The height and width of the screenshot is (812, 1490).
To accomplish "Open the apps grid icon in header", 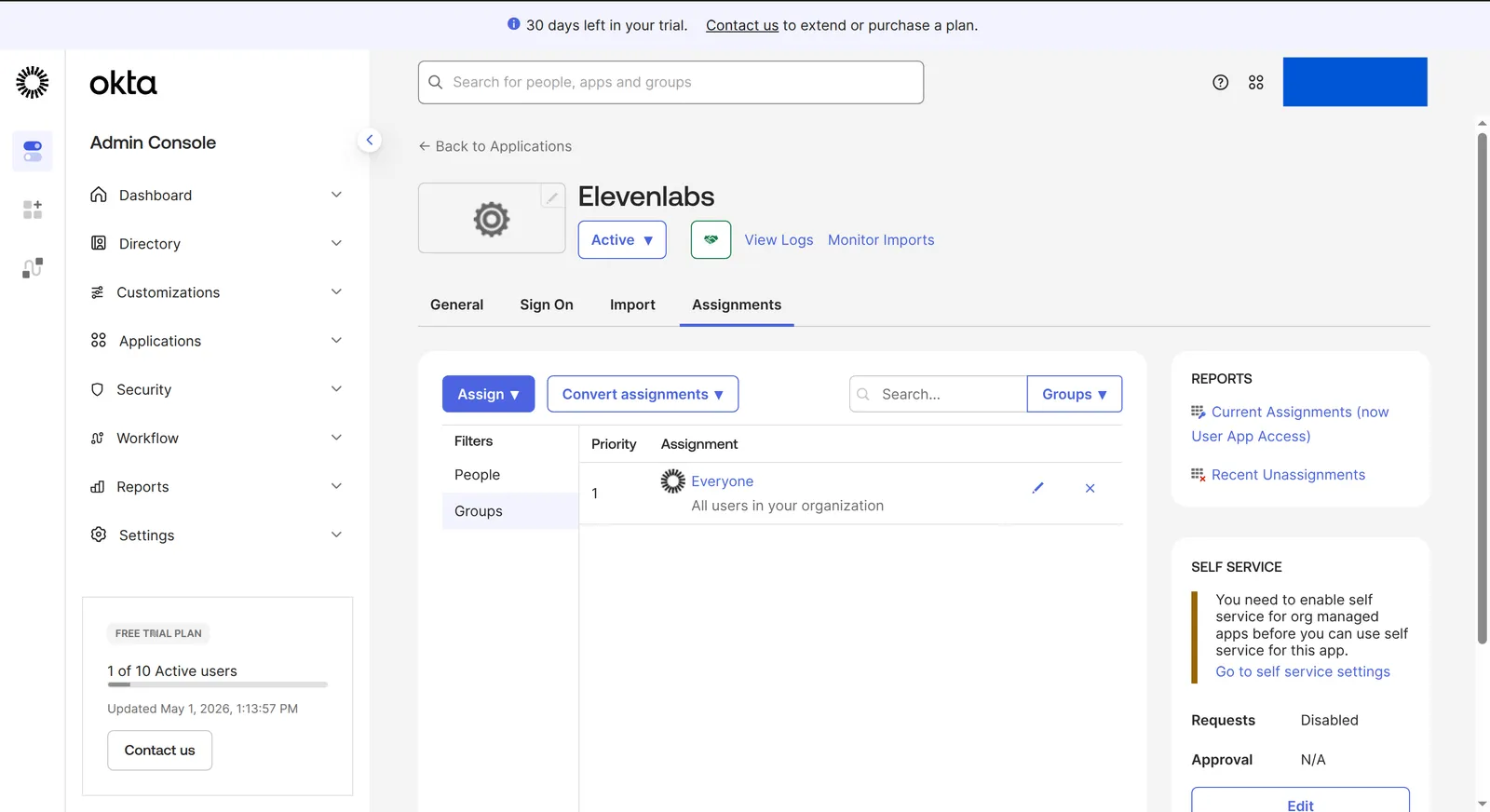I will 1256,82.
